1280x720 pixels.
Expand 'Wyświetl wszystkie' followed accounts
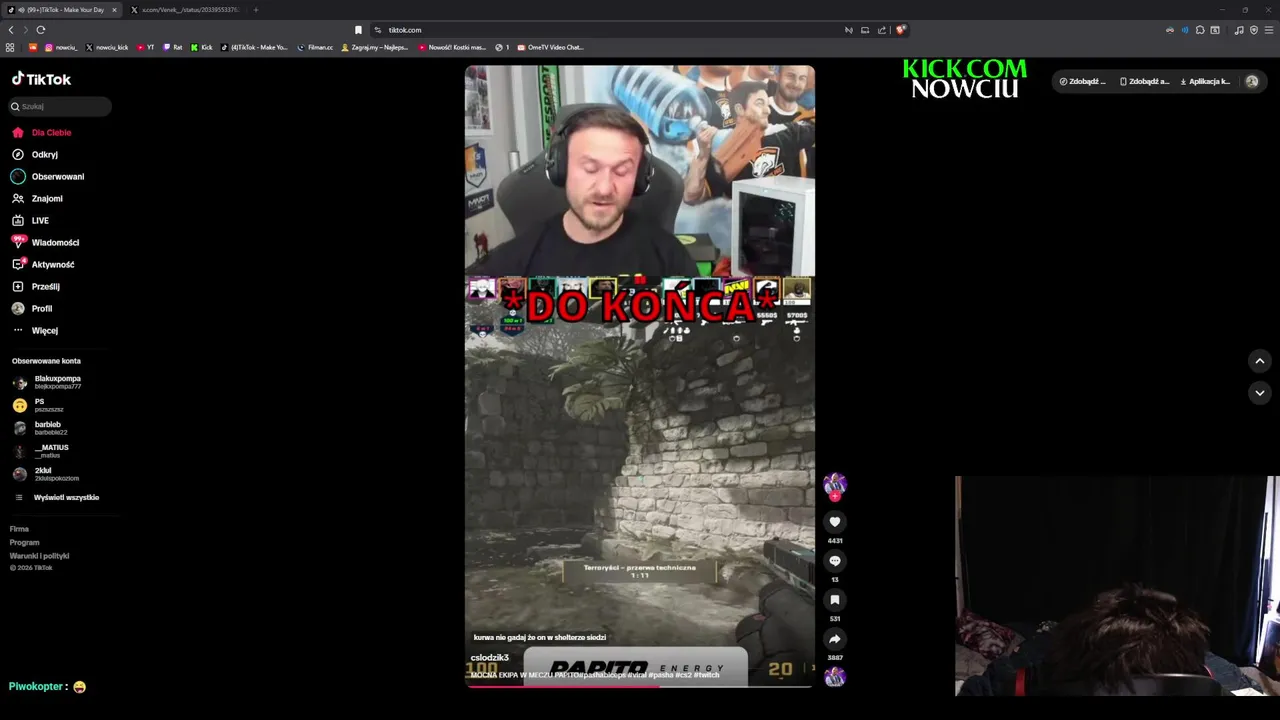(56, 497)
